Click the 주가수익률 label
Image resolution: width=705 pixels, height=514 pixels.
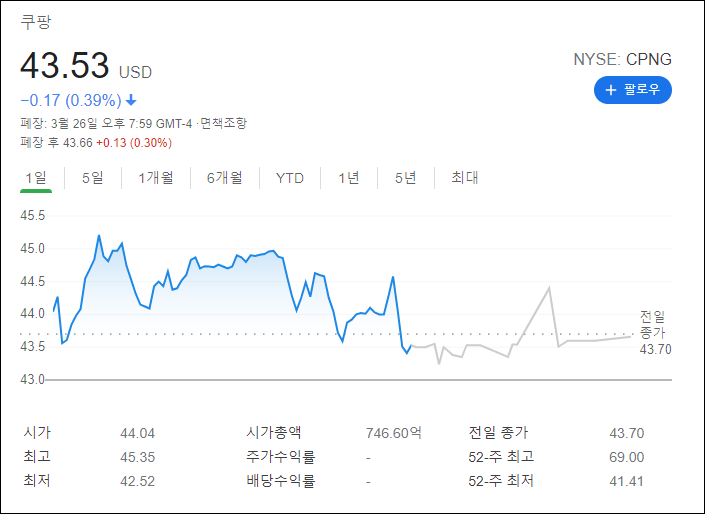pyautogui.click(x=281, y=457)
